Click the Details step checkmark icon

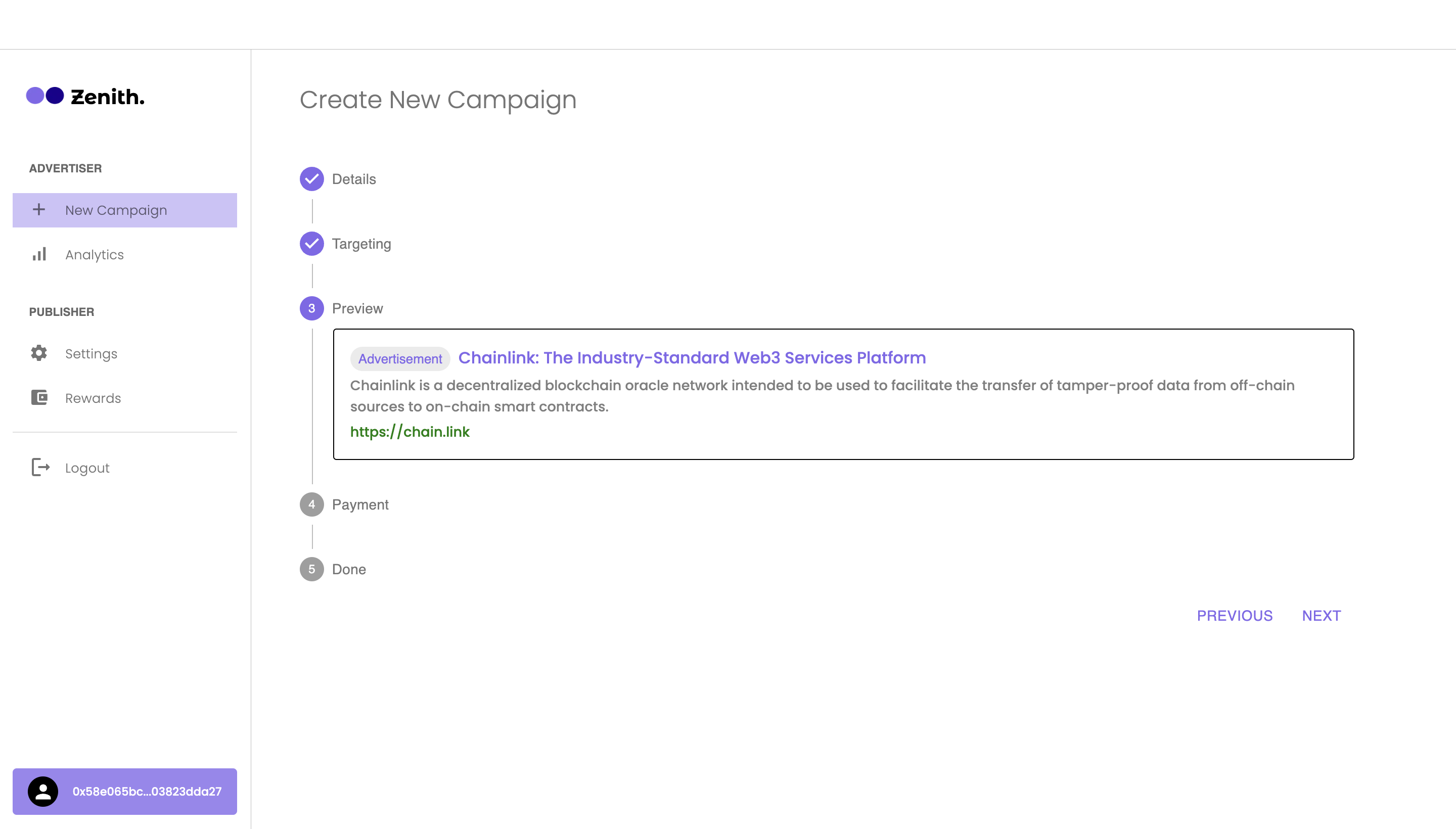point(311,179)
